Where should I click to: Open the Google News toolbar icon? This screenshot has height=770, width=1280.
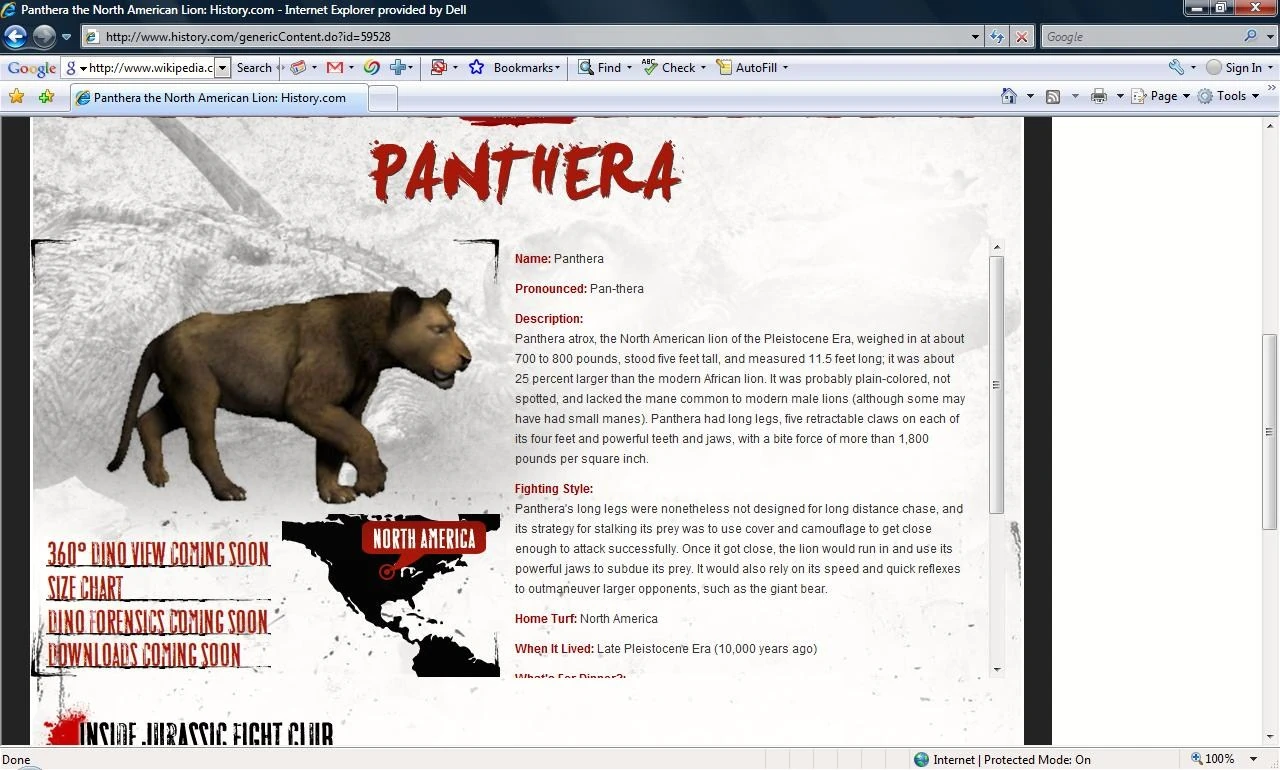[x=298, y=68]
